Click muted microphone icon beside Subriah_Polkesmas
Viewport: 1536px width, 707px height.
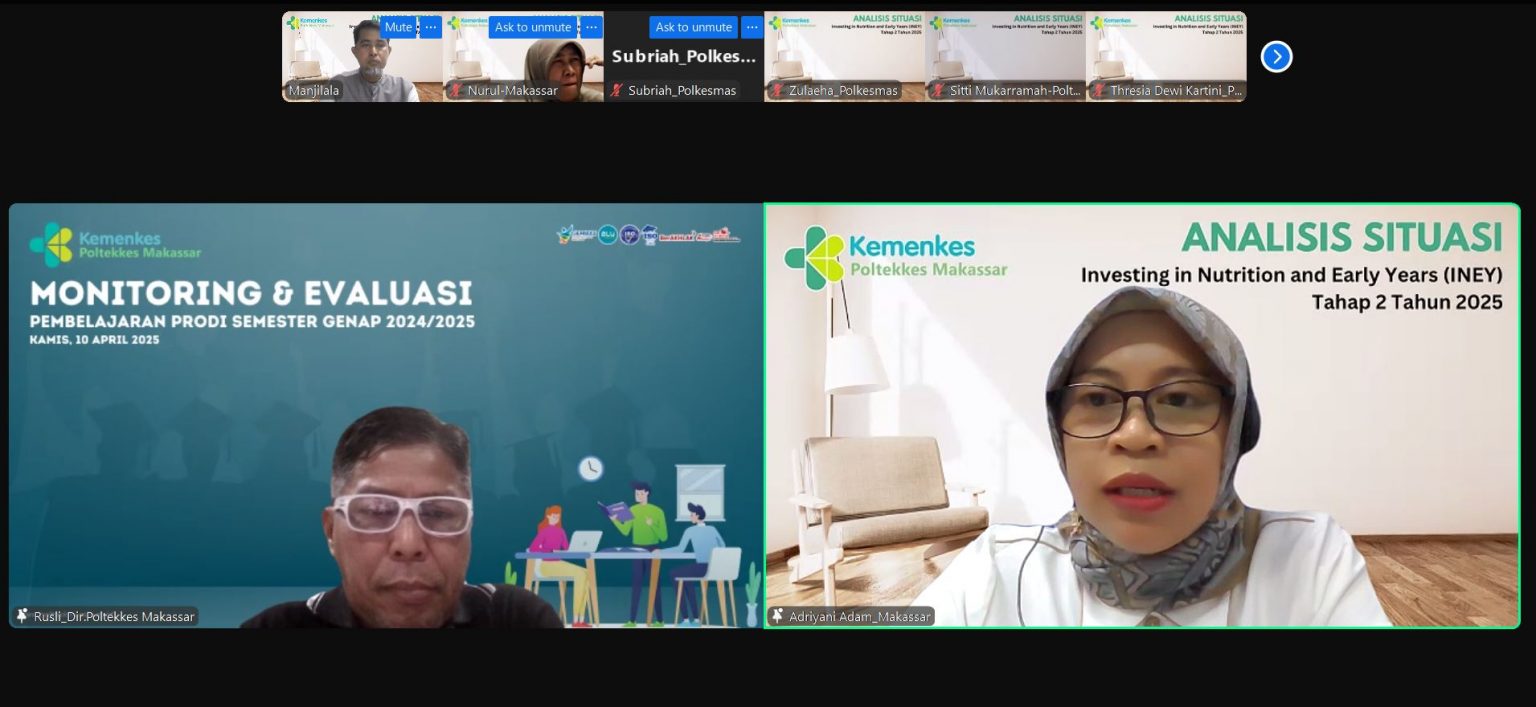coord(617,91)
